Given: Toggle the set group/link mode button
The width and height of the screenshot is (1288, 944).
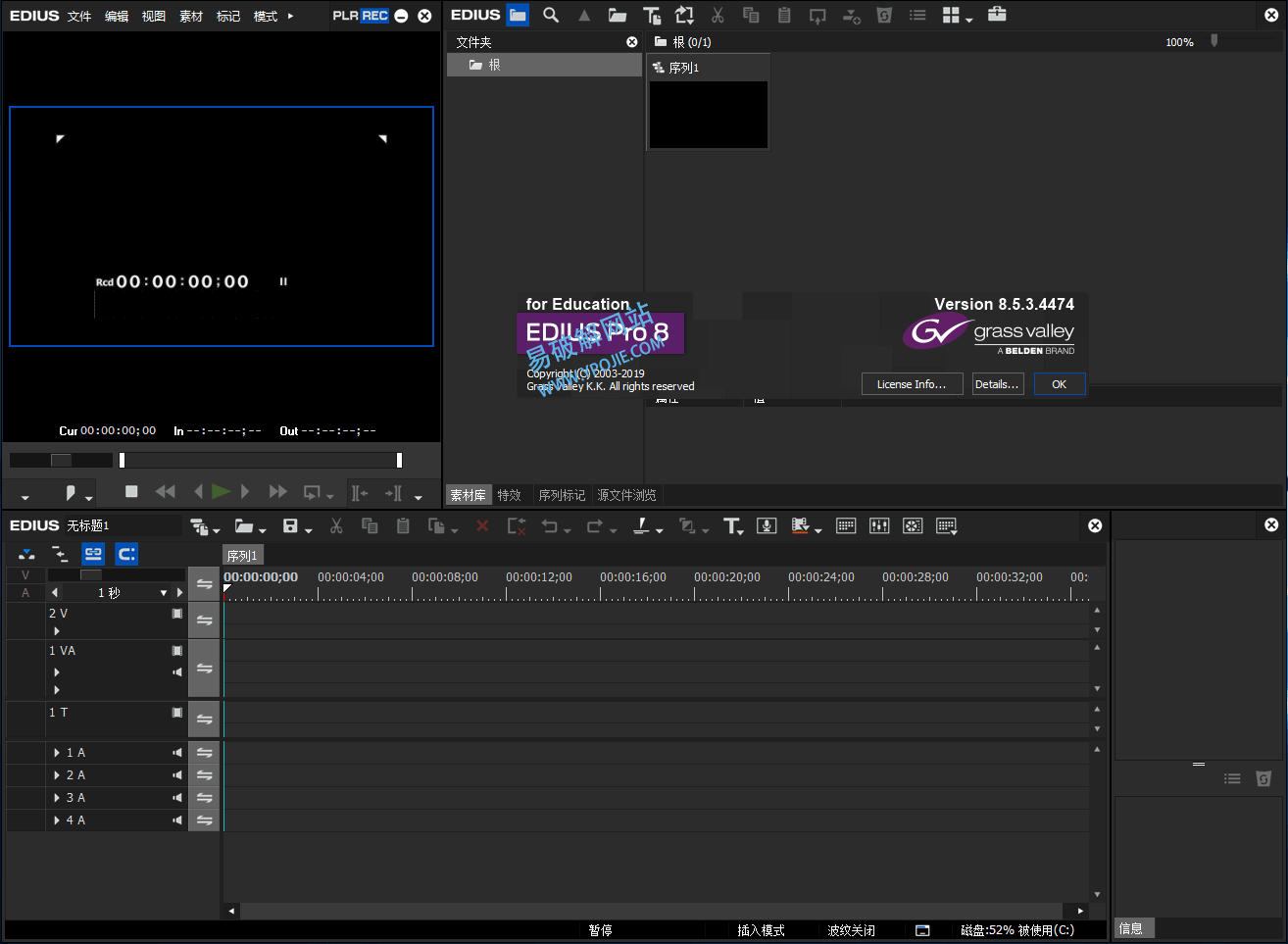Looking at the screenshot, I should (93, 554).
